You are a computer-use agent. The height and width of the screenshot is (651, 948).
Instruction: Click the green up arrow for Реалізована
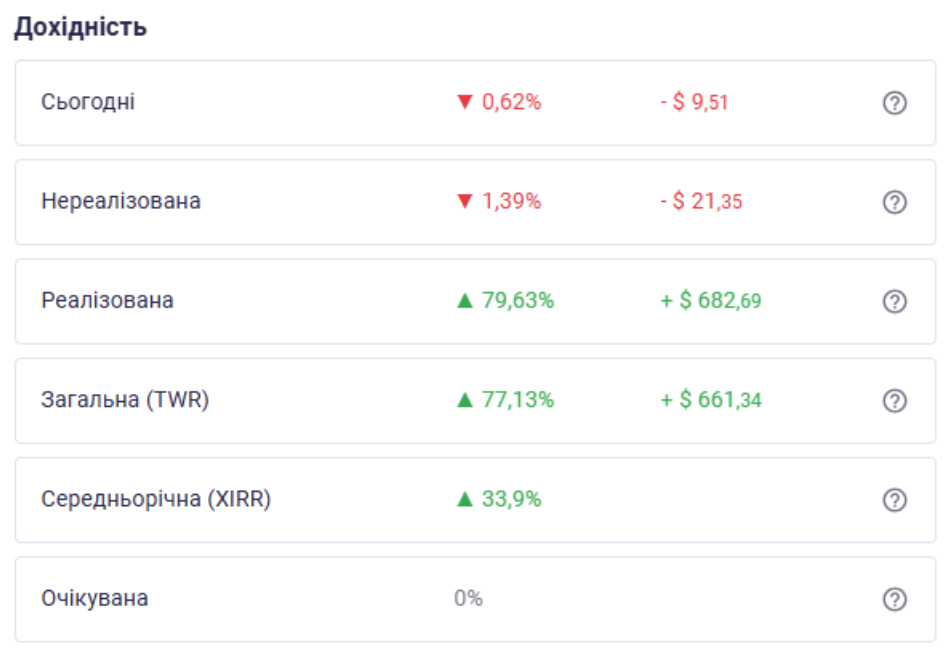click(463, 301)
